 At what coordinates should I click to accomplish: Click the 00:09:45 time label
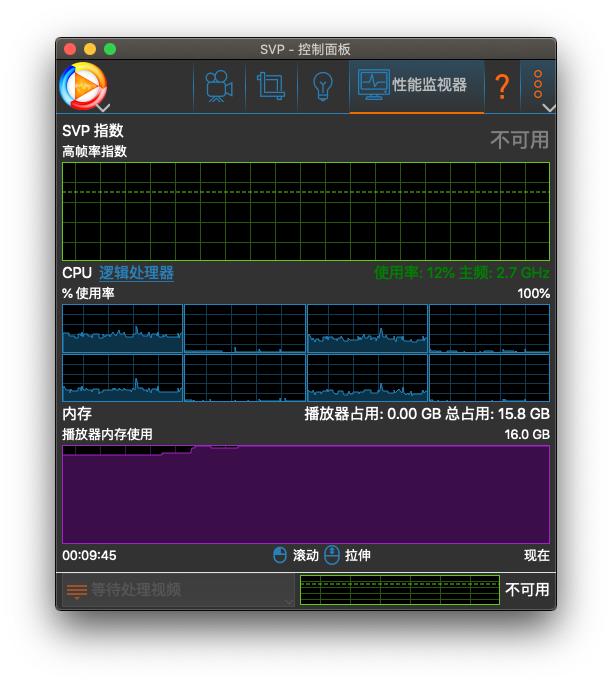point(89,555)
